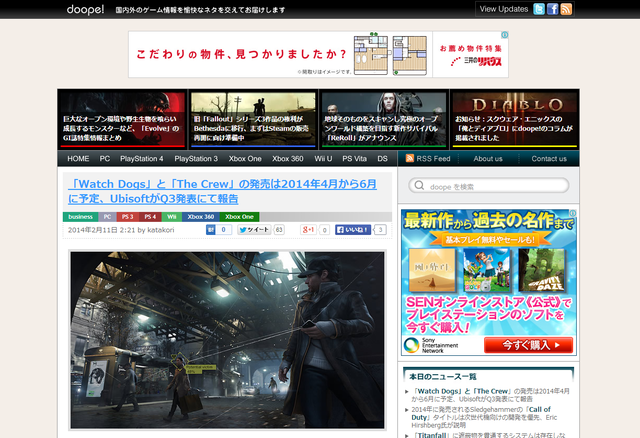The image size is (640, 438).
Task: Click the PS 4 category tag
Action: tap(150, 217)
